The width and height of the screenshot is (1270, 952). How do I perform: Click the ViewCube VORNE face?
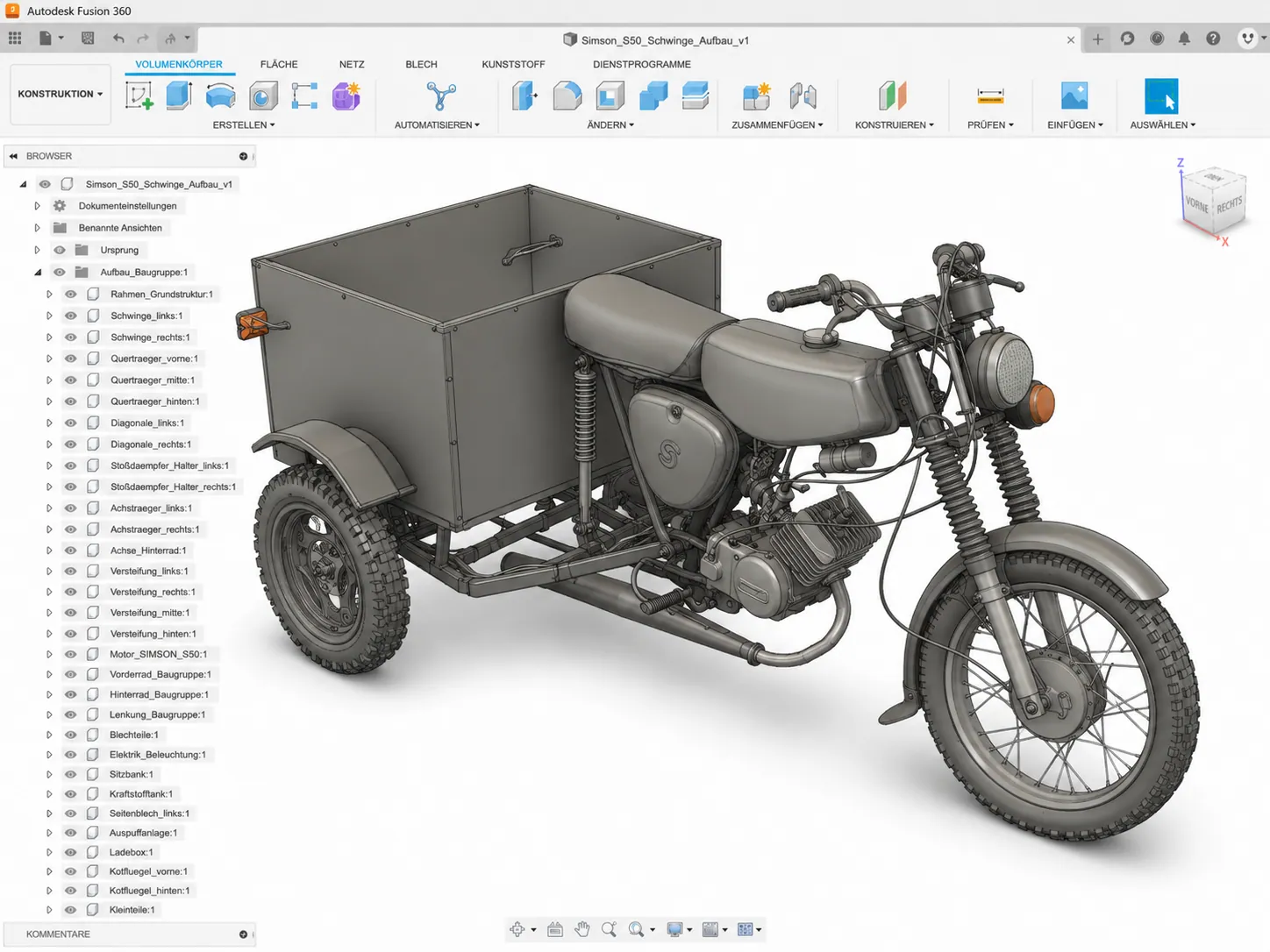(x=1197, y=204)
